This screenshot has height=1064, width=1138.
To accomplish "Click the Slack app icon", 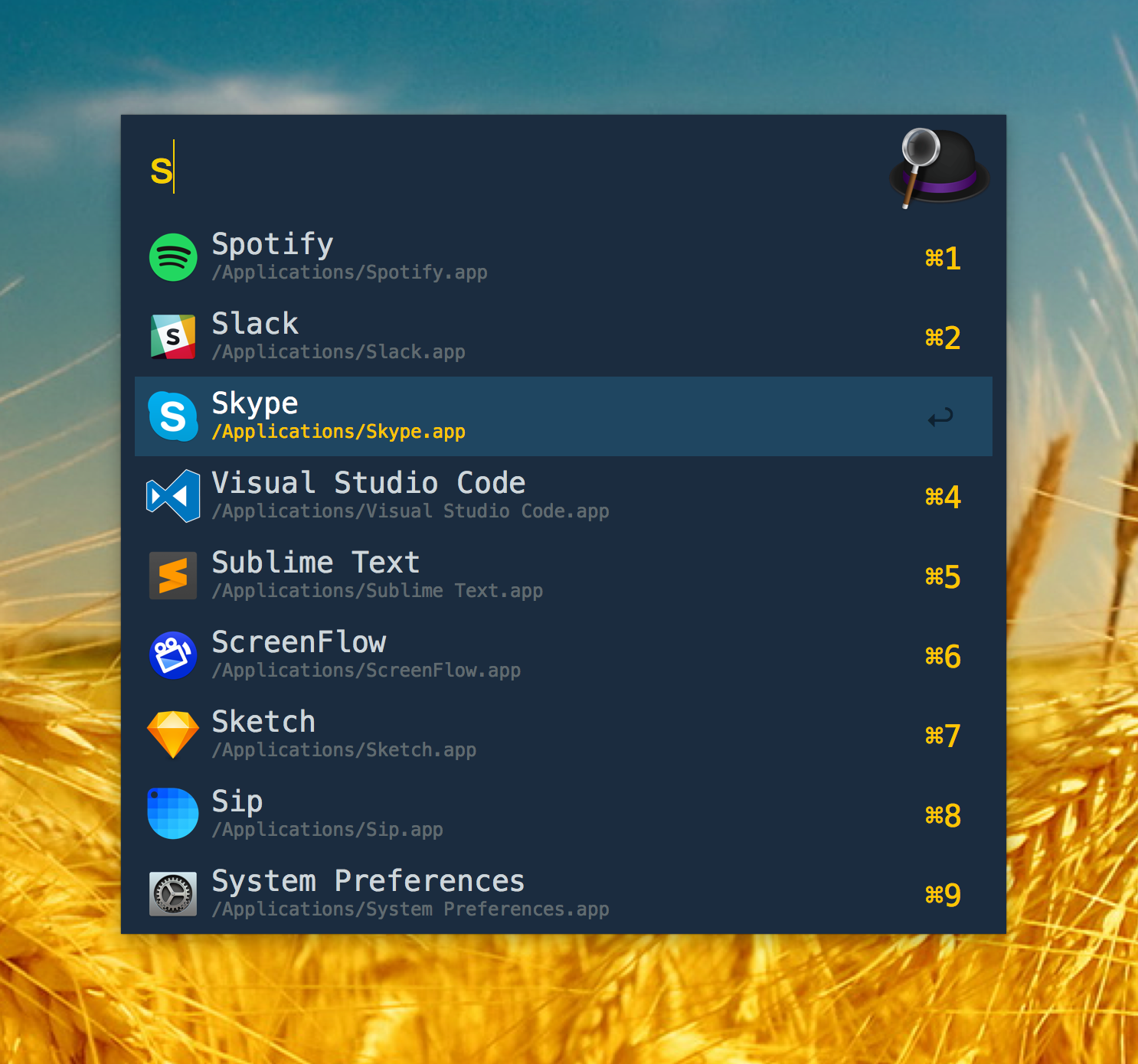I will pos(173,337).
